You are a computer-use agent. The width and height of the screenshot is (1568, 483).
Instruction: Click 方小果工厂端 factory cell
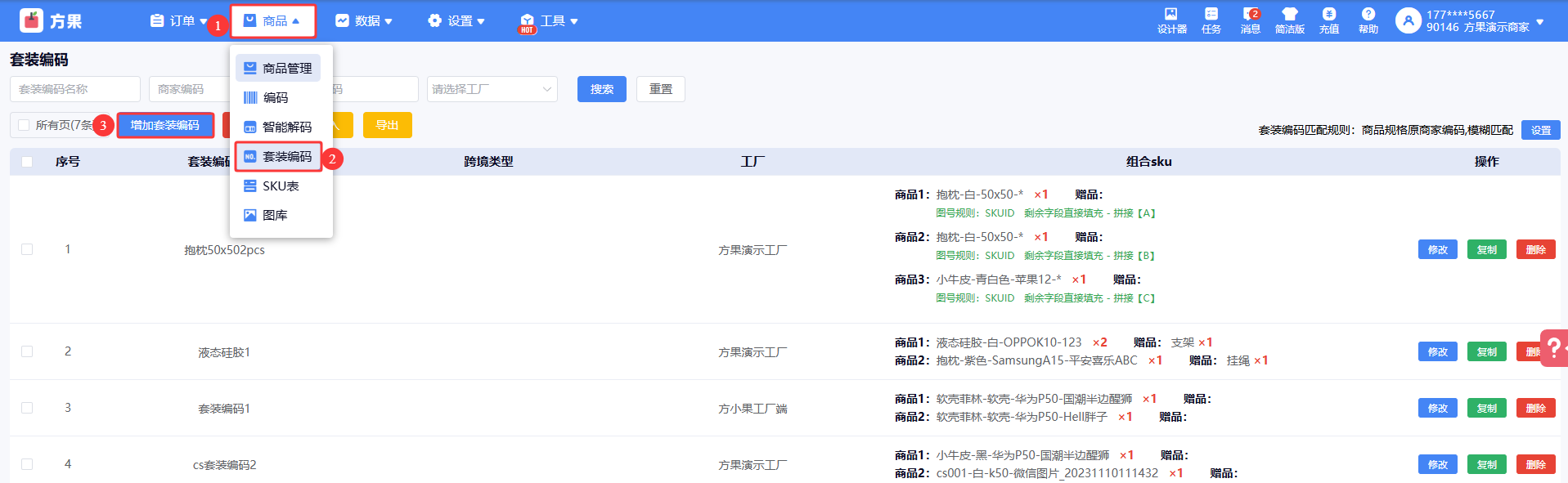753,409
